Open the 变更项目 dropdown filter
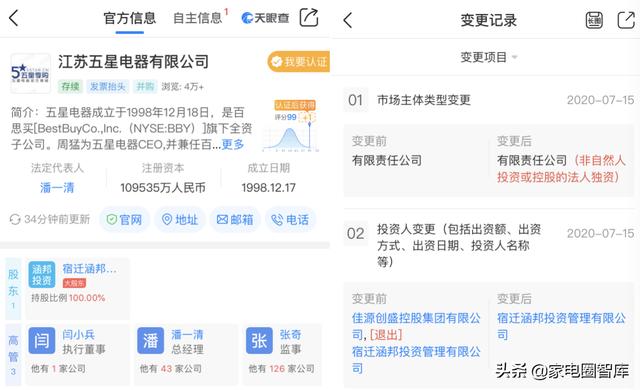The height and width of the screenshot is (390, 640). tap(489, 57)
